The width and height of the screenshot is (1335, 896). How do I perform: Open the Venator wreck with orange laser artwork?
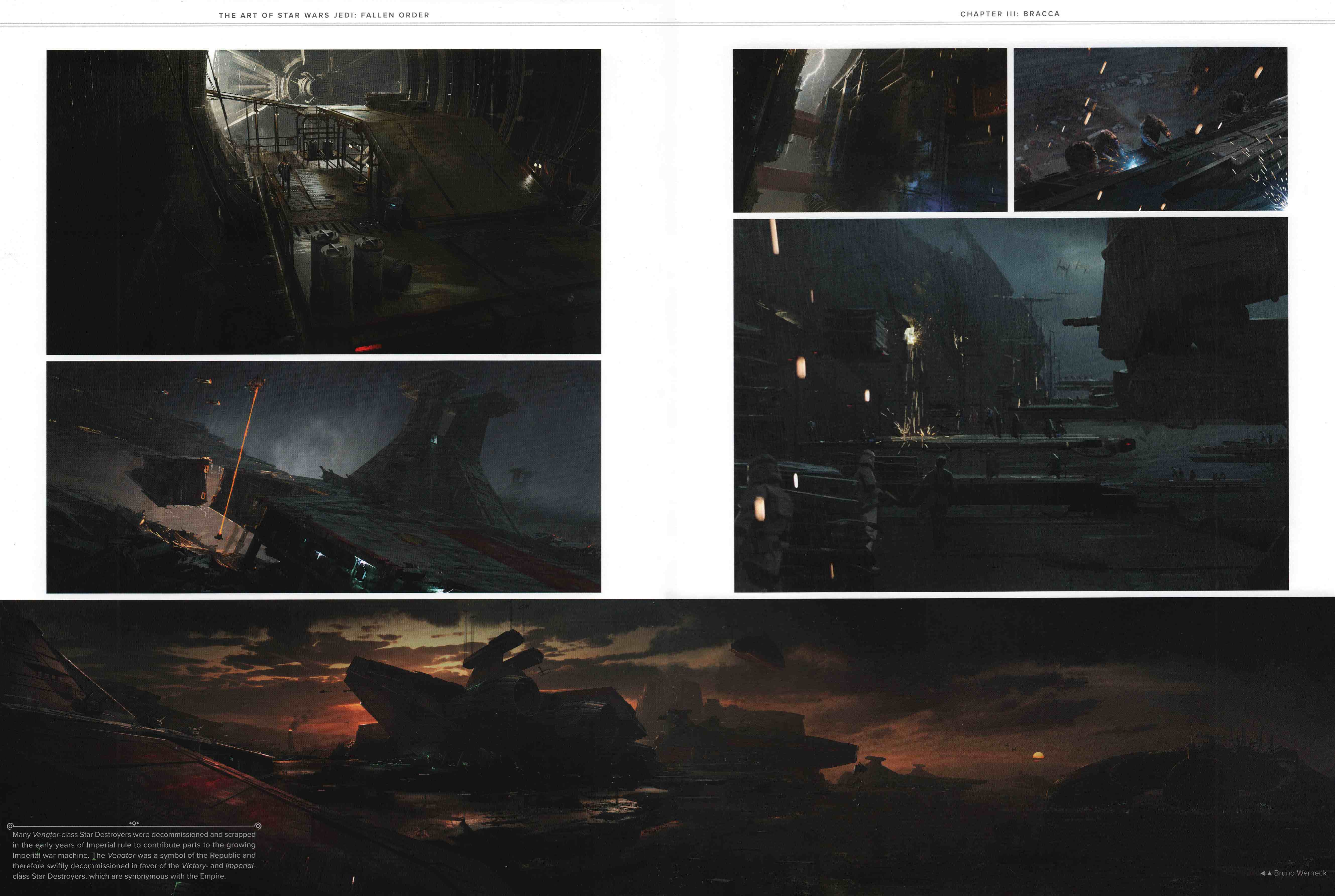(323, 476)
